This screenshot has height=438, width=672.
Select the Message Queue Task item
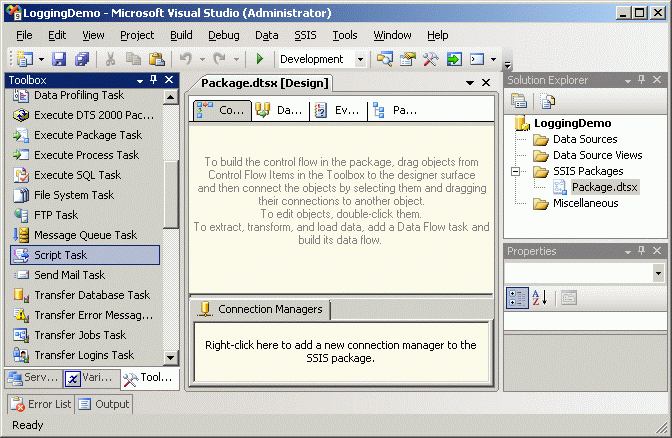(86, 235)
